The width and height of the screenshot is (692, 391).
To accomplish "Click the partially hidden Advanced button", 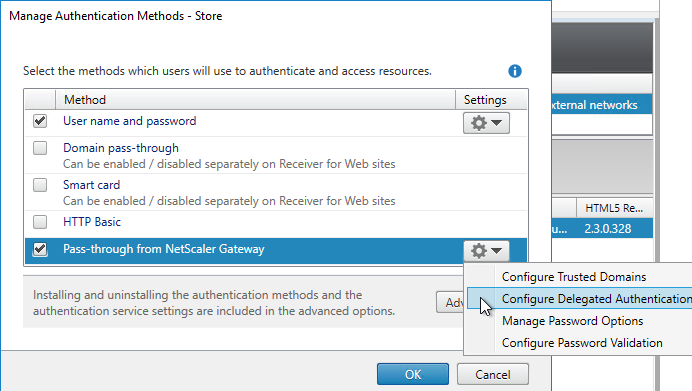I will coord(450,302).
